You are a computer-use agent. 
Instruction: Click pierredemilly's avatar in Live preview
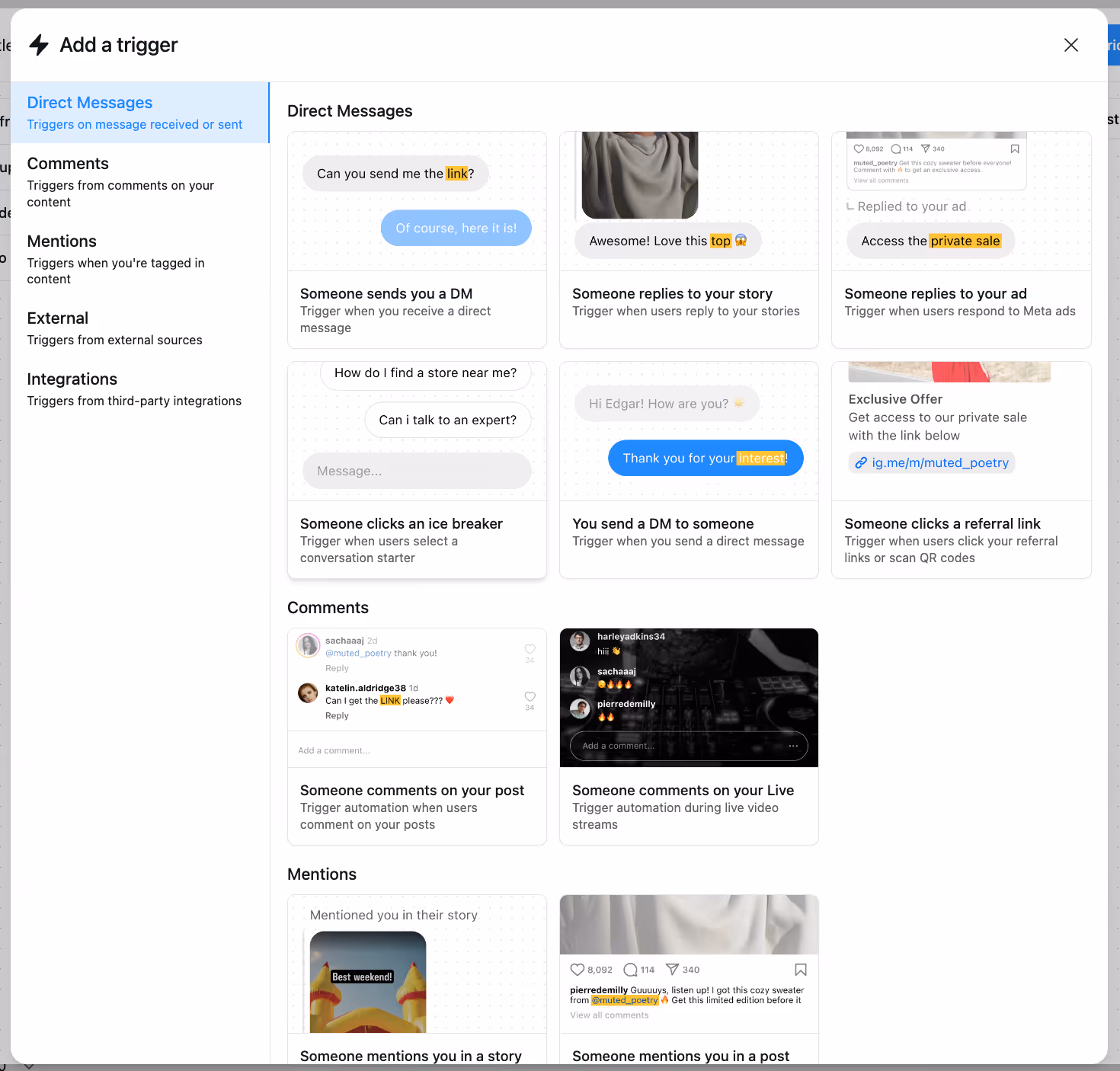[580, 708]
